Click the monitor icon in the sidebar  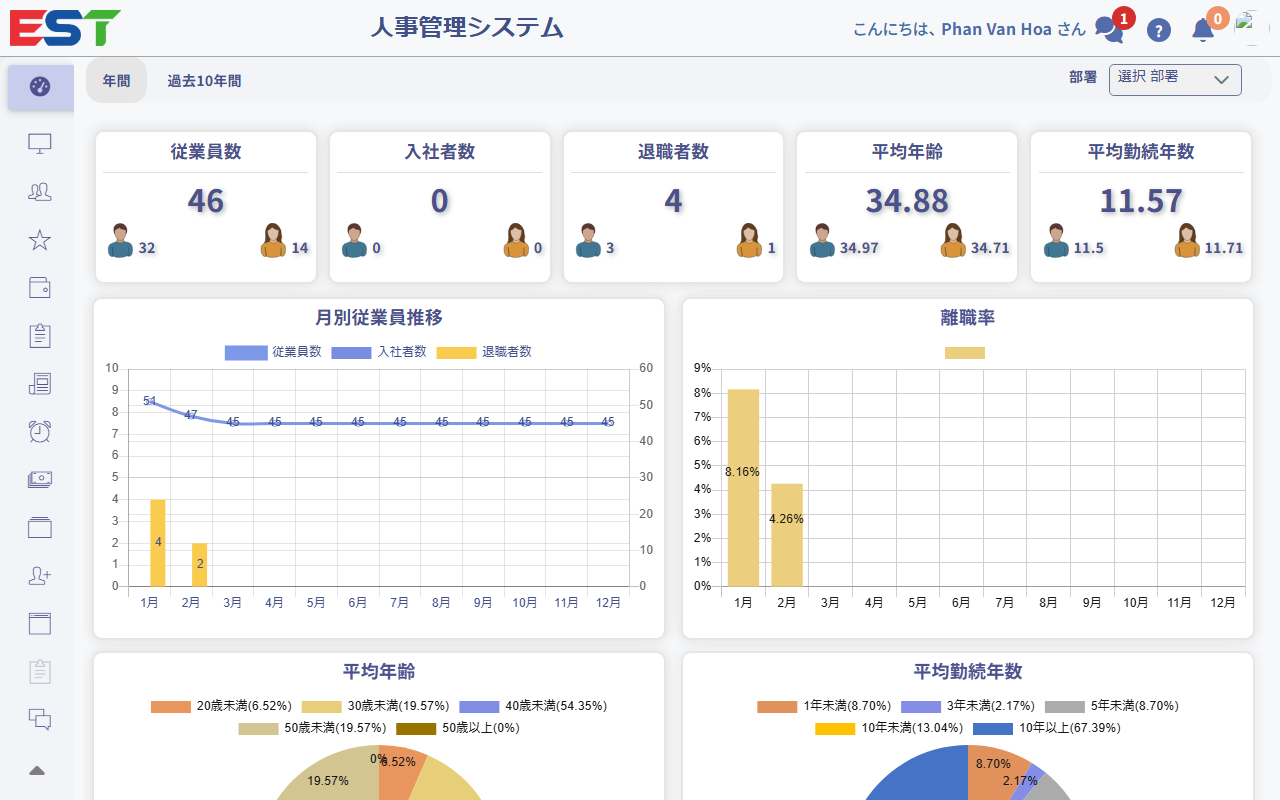40,143
